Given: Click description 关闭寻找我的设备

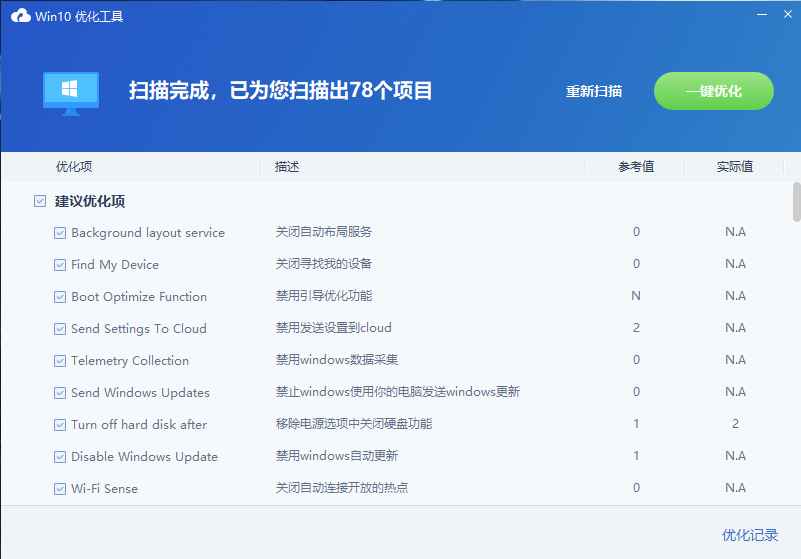Looking at the screenshot, I should pos(323,264).
